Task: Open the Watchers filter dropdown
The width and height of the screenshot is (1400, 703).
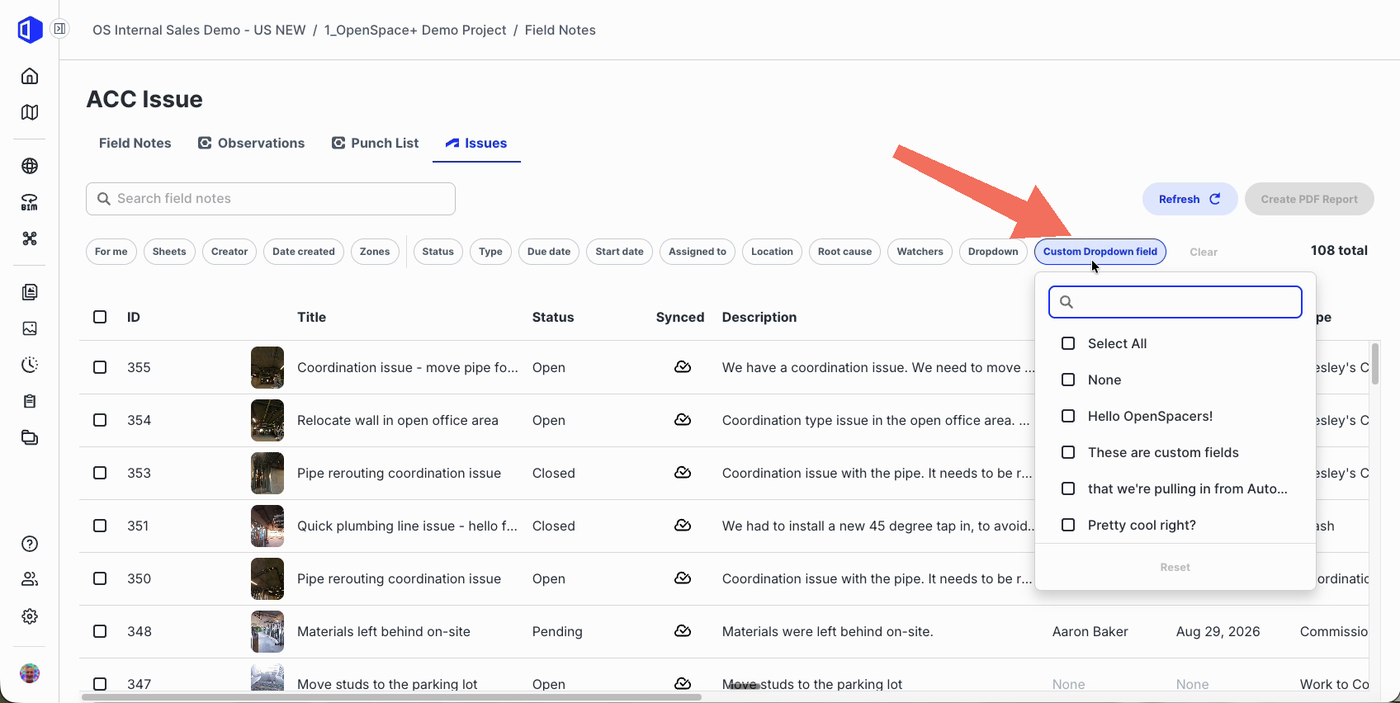Action: pyautogui.click(x=920, y=252)
